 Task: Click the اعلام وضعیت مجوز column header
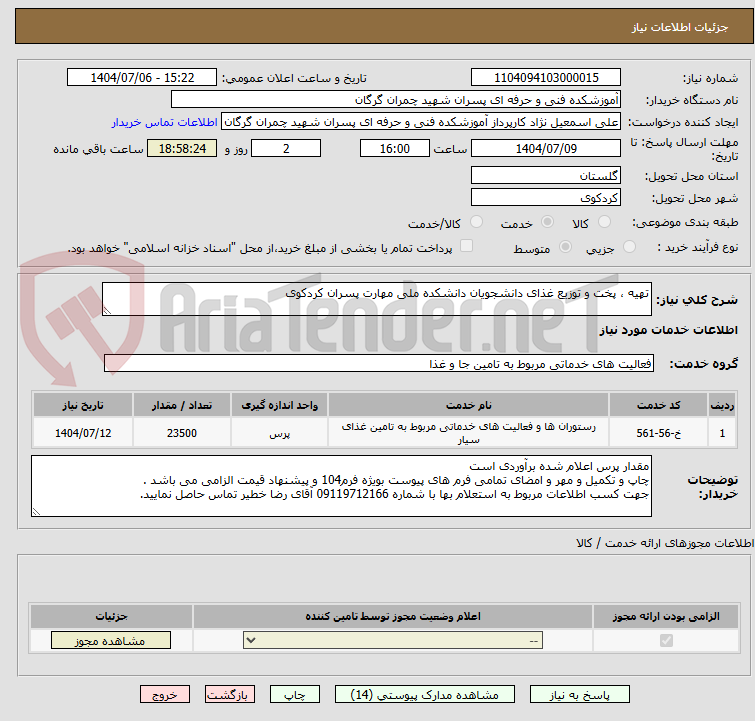pyautogui.click(x=393, y=616)
